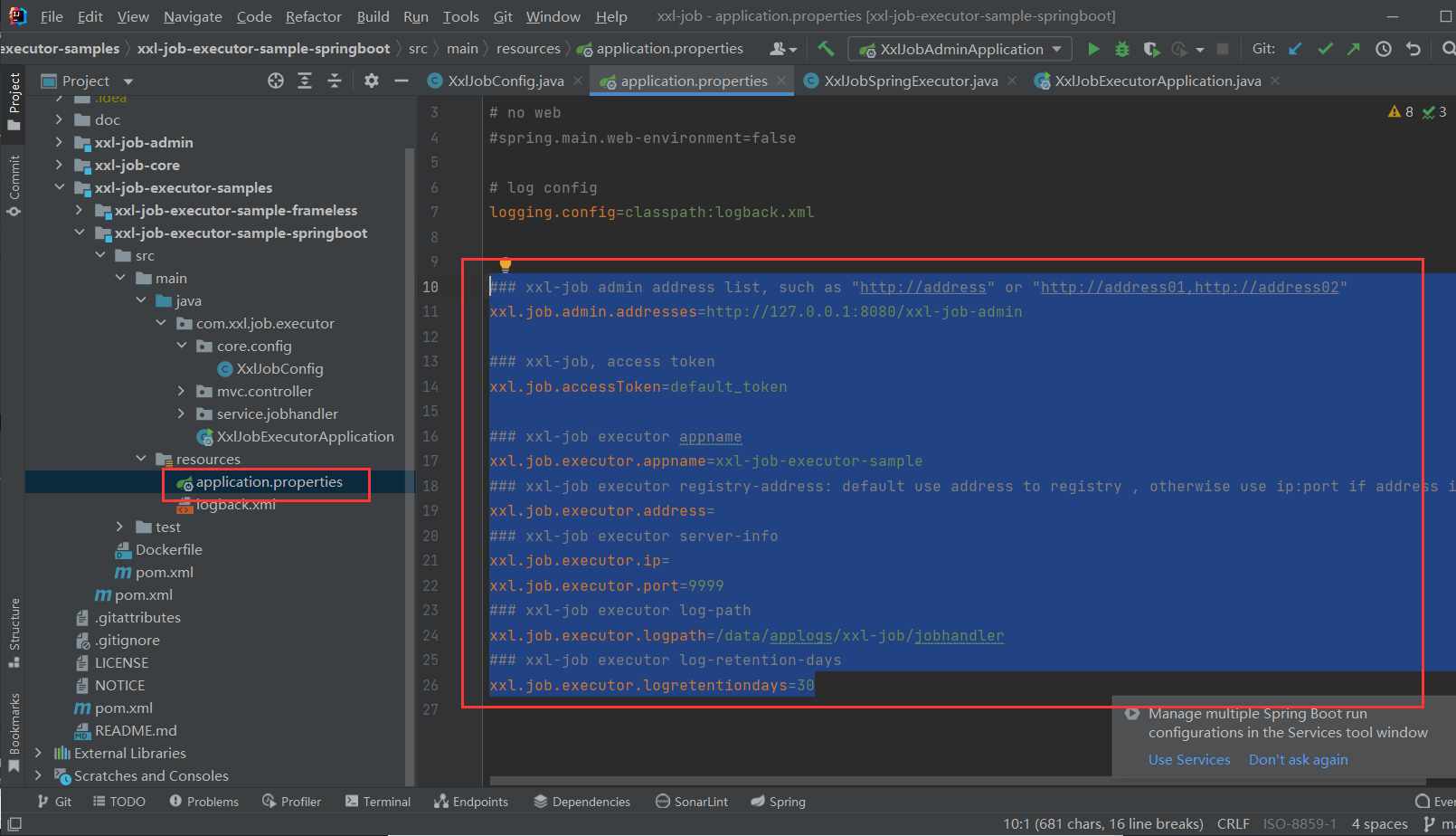The width and height of the screenshot is (1456, 836).
Task: Push commits with Git arrow icon
Action: point(1354,49)
